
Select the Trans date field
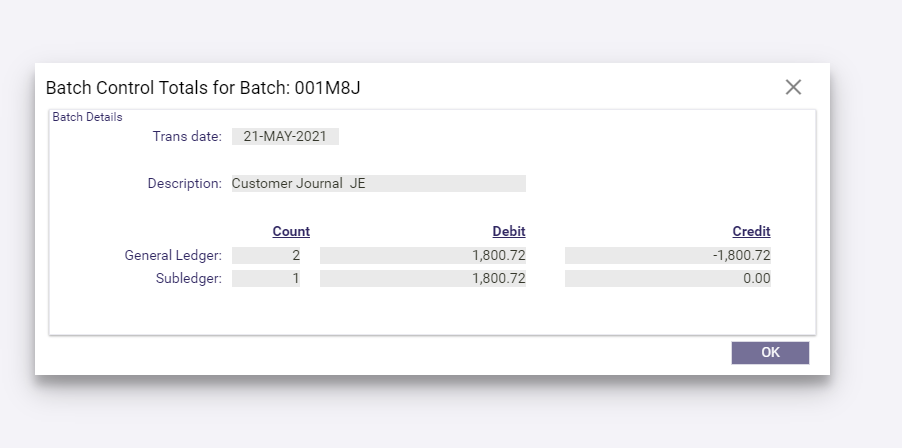click(x=285, y=136)
